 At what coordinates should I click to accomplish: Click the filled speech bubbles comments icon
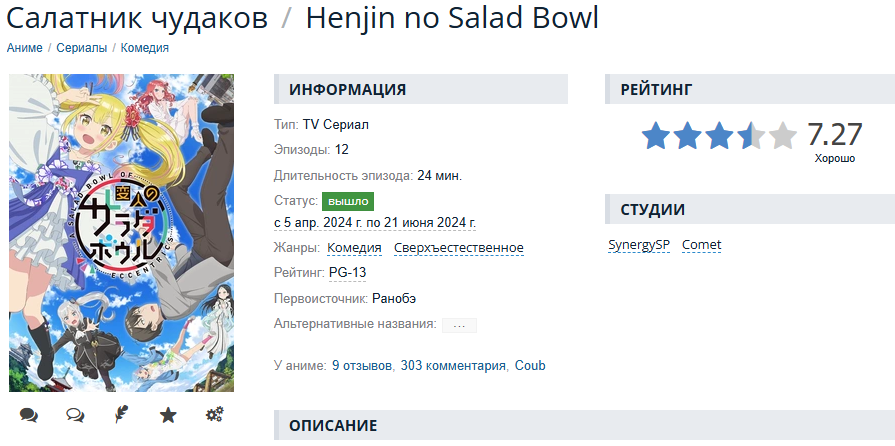click(29, 415)
